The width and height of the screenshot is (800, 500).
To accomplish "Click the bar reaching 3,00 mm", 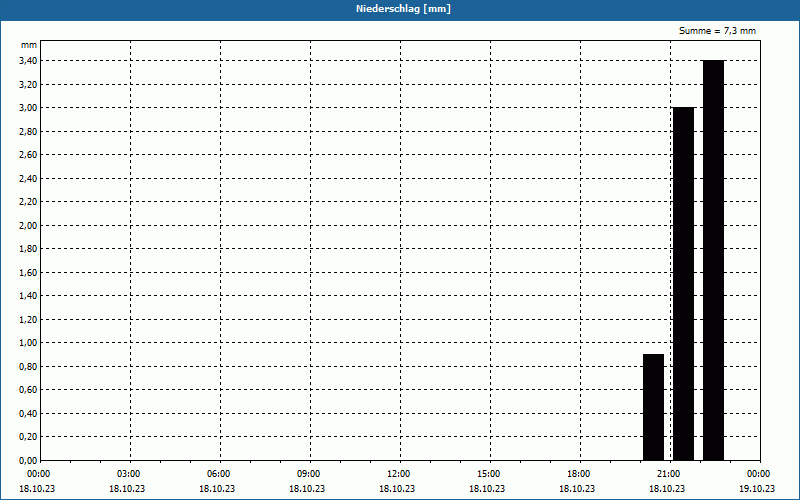I will [x=684, y=284].
